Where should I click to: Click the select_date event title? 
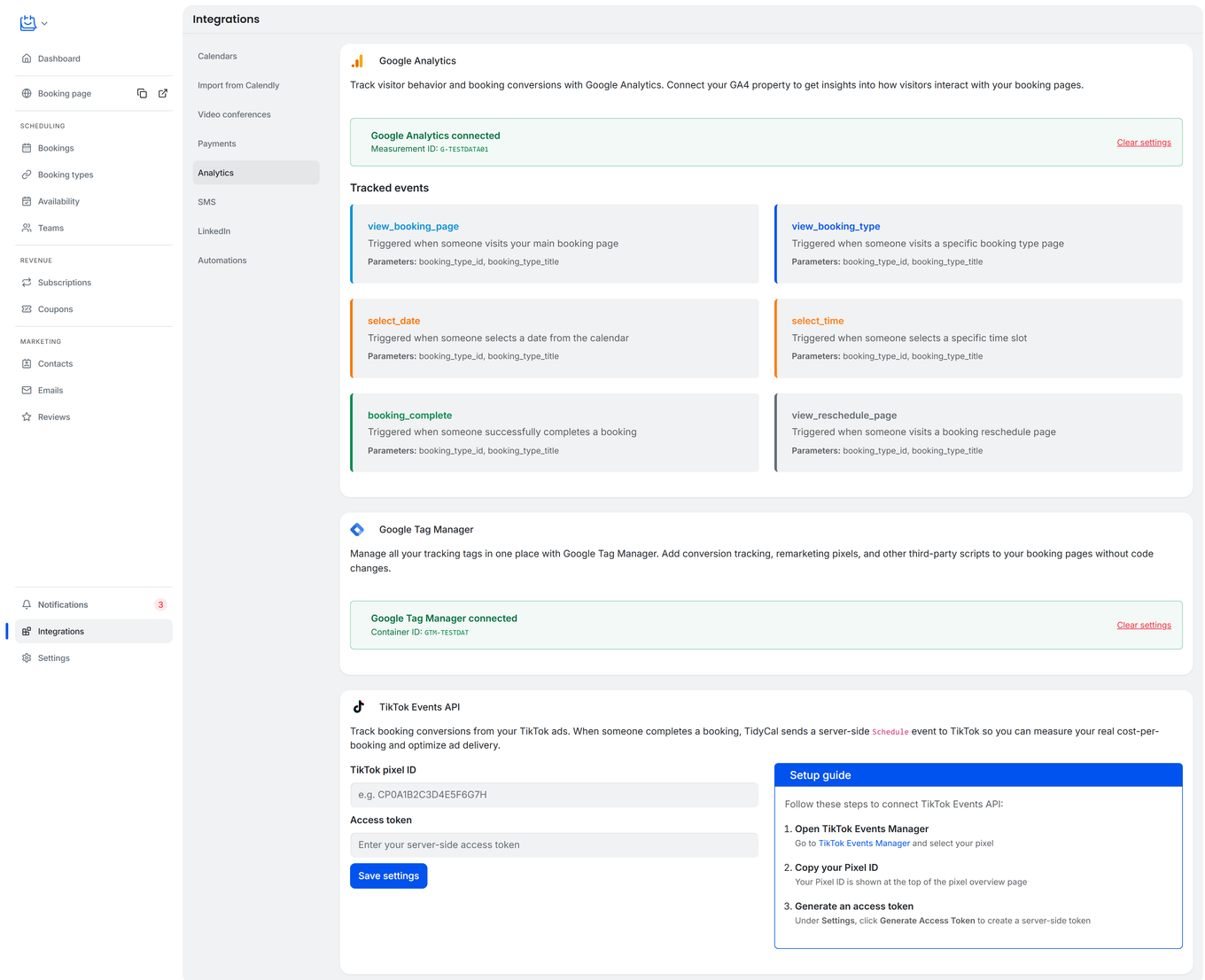[x=393, y=321]
